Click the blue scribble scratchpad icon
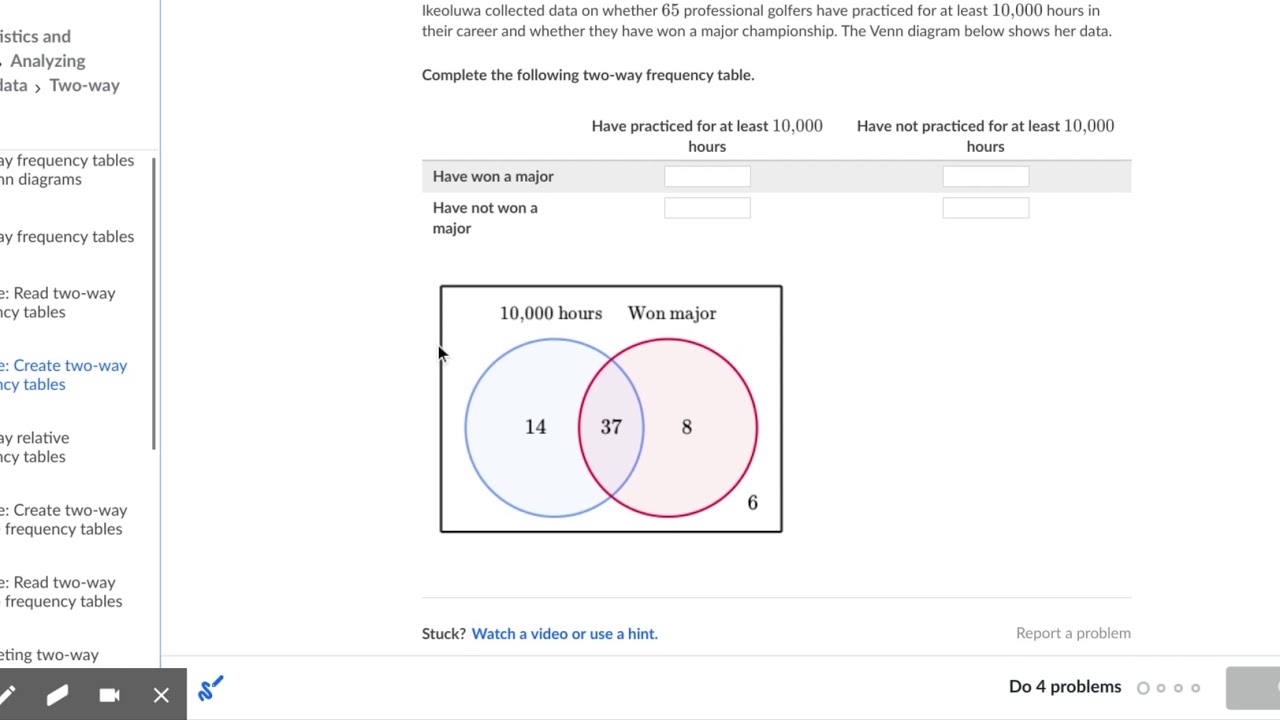Image resolution: width=1280 pixels, height=720 pixels. [210, 688]
